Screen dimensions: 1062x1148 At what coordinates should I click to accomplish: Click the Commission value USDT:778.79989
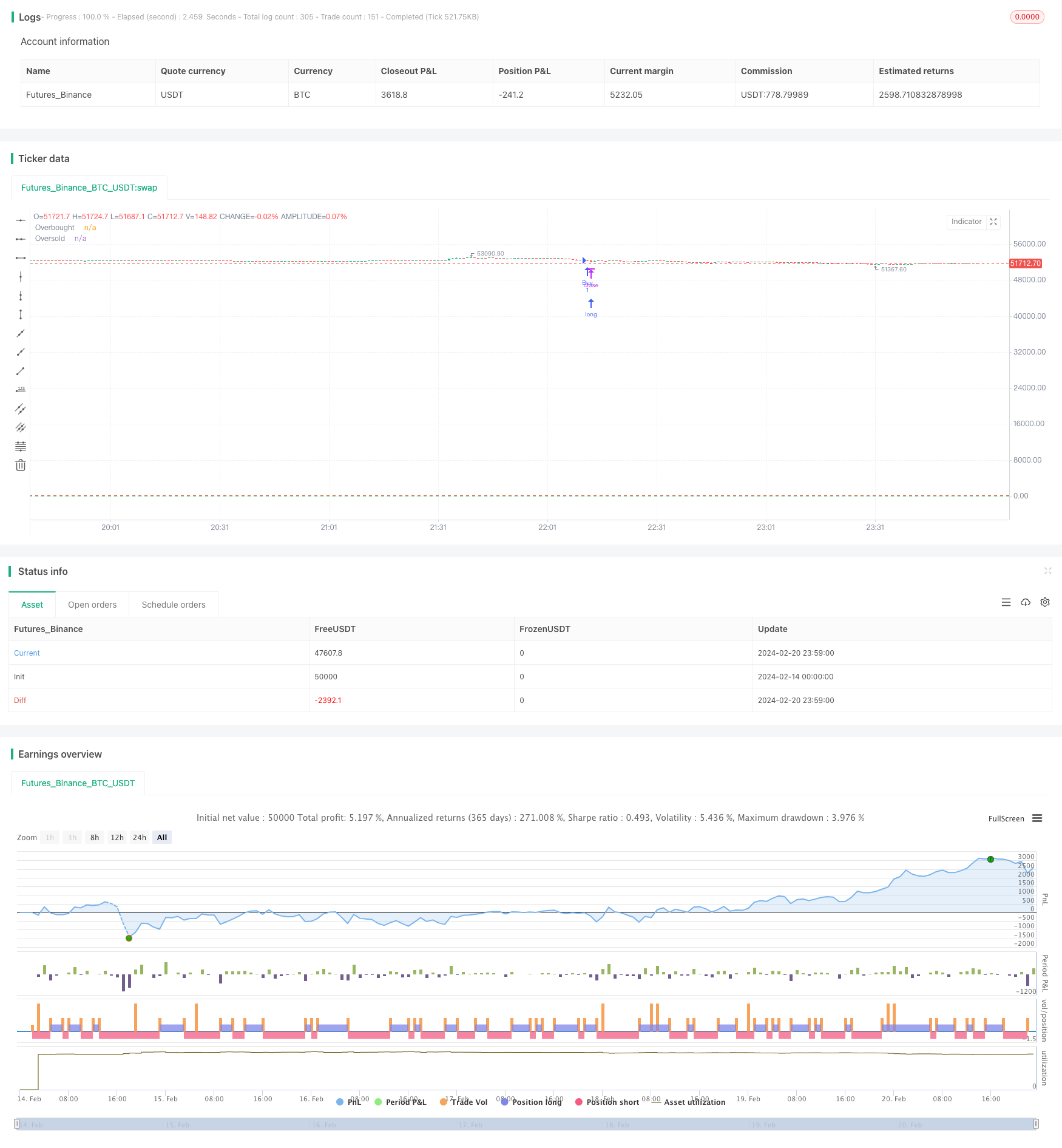coord(774,95)
